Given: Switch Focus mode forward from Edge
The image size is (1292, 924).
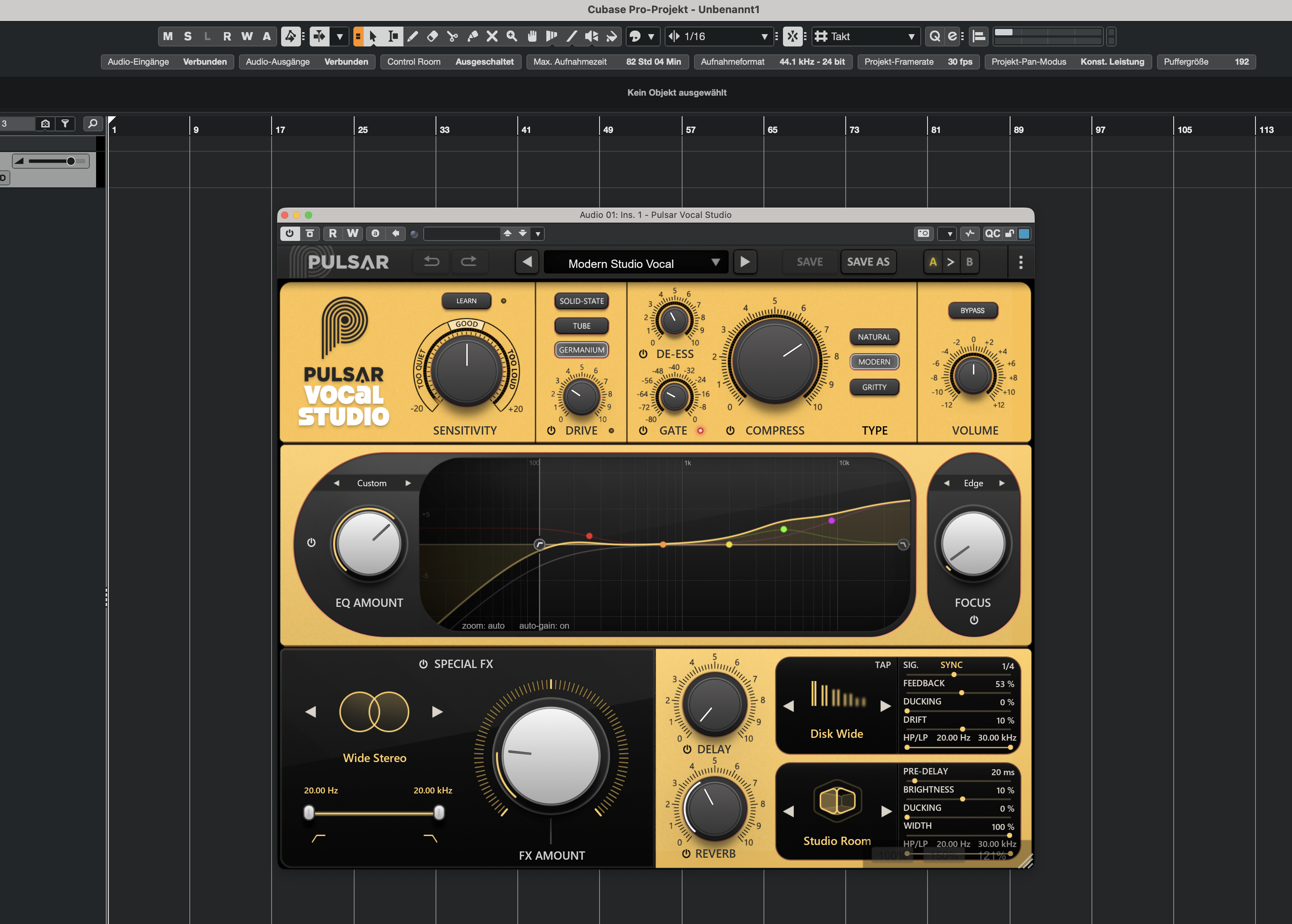Looking at the screenshot, I should pos(1002,483).
